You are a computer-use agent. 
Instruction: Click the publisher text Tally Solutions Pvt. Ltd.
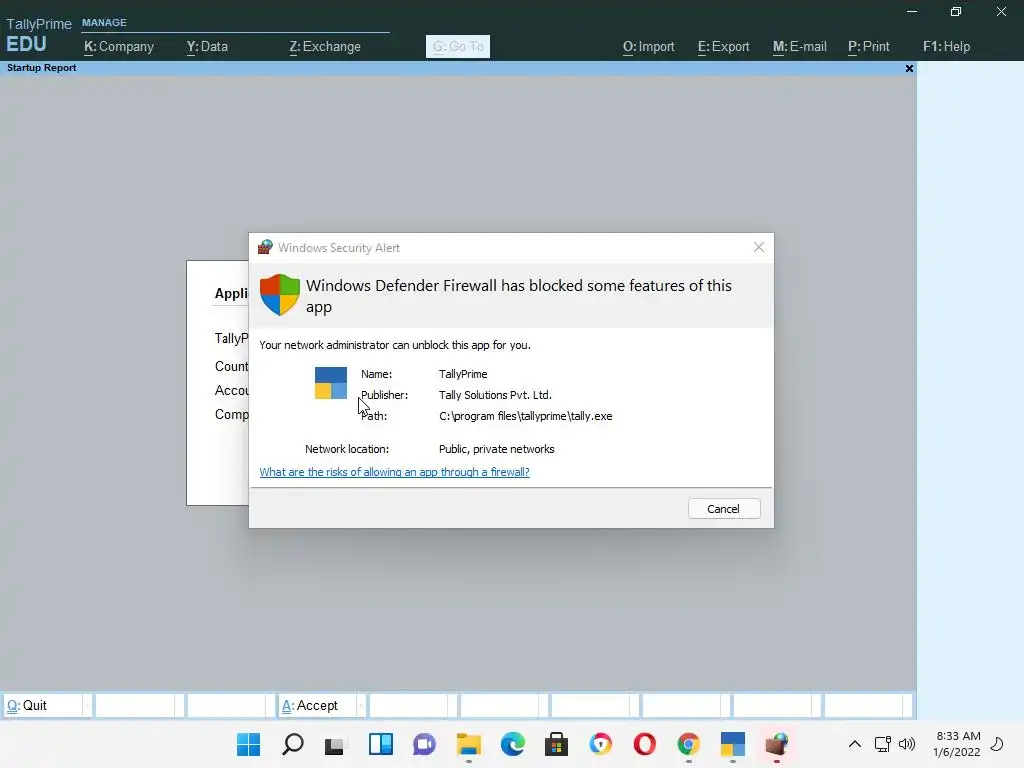coord(495,395)
